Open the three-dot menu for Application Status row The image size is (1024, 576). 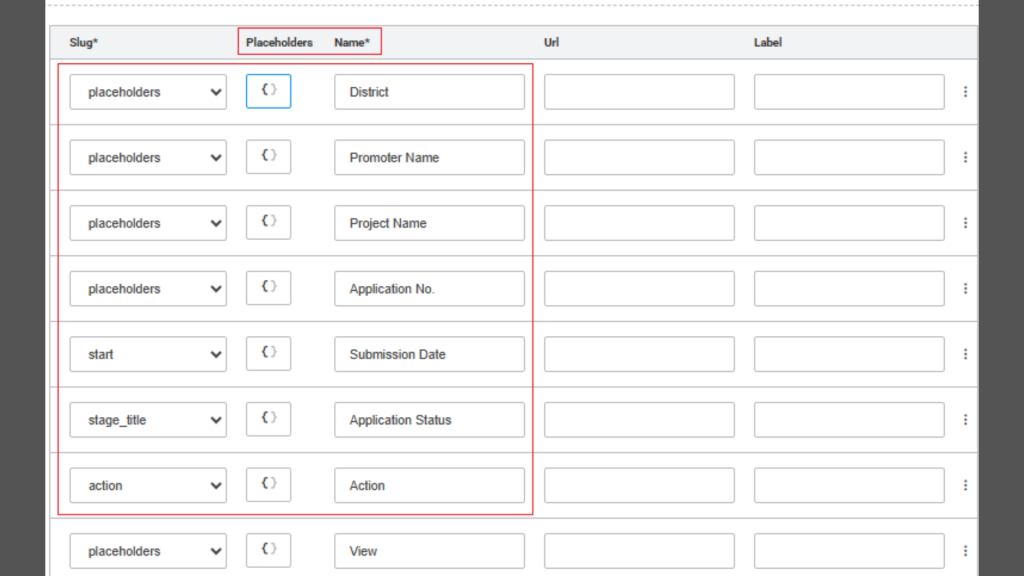pyautogui.click(x=965, y=420)
